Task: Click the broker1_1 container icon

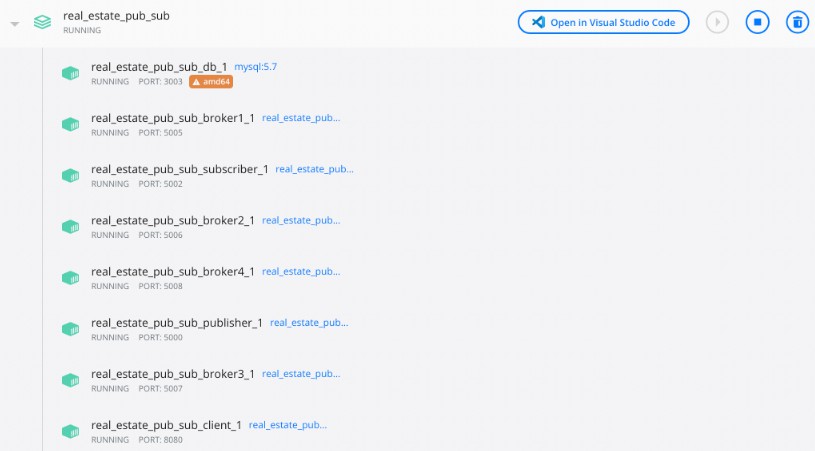Action: pyautogui.click(x=71, y=124)
